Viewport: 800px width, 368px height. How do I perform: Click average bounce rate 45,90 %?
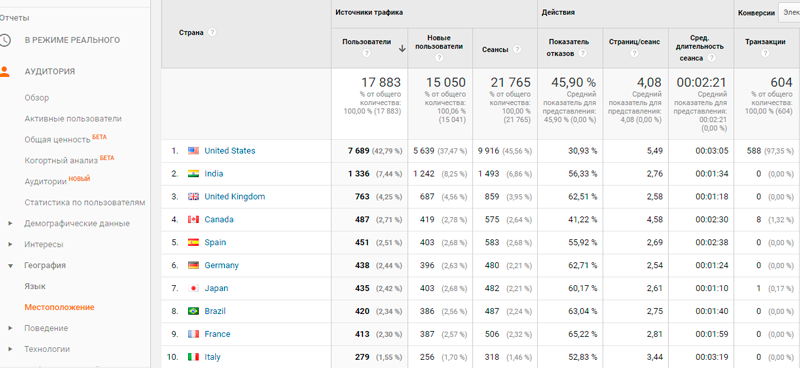pyautogui.click(x=573, y=82)
